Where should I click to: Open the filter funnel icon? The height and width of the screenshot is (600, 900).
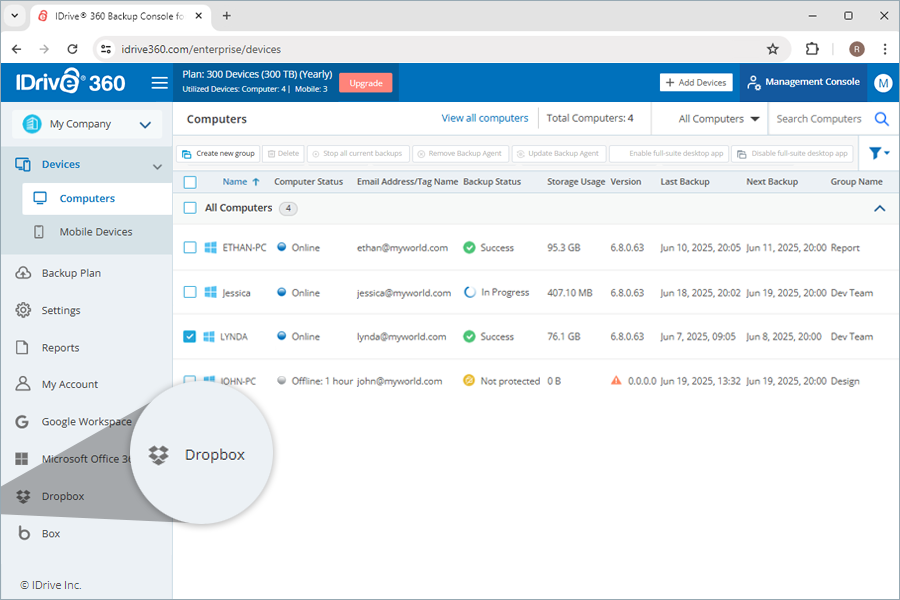click(x=878, y=153)
